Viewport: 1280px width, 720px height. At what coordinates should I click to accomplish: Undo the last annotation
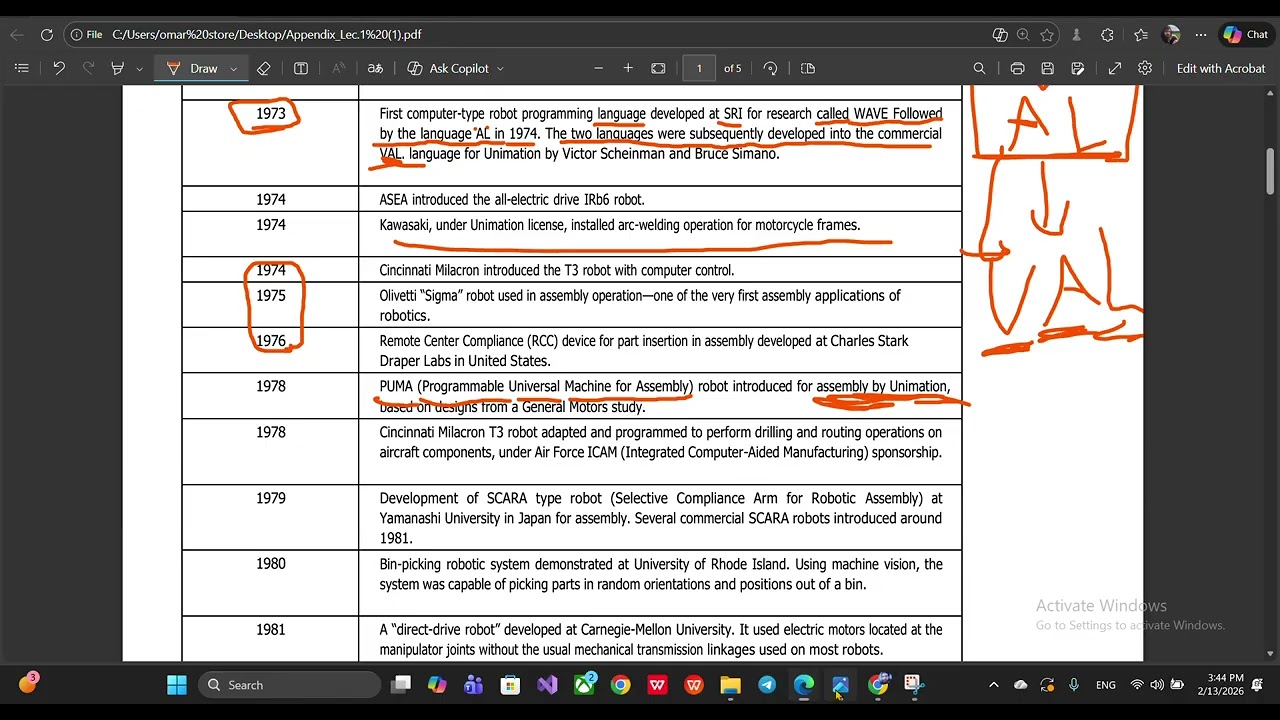pyautogui.click(x=59, y=68)
